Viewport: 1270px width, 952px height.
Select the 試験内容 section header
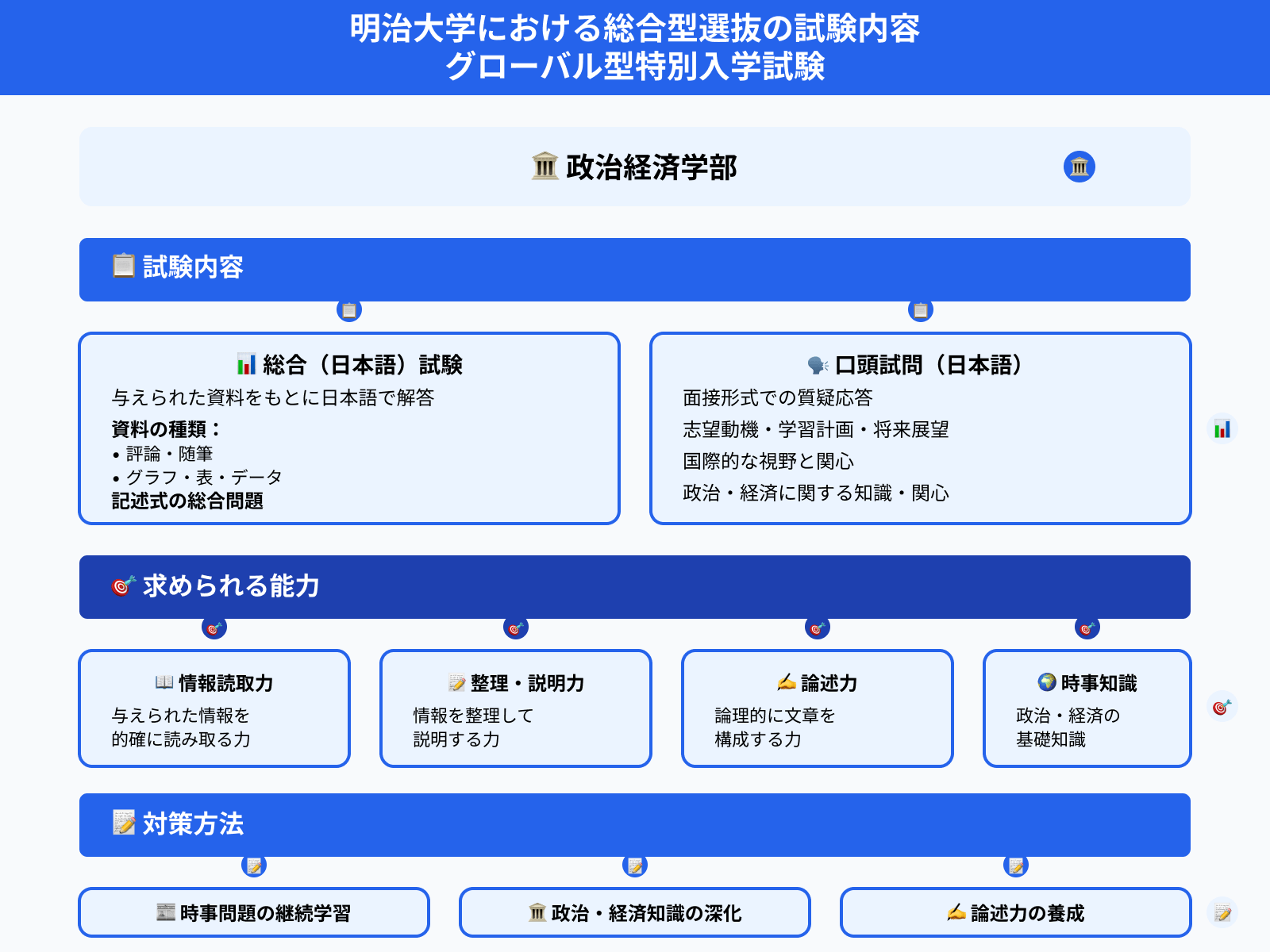pos(635,270)
